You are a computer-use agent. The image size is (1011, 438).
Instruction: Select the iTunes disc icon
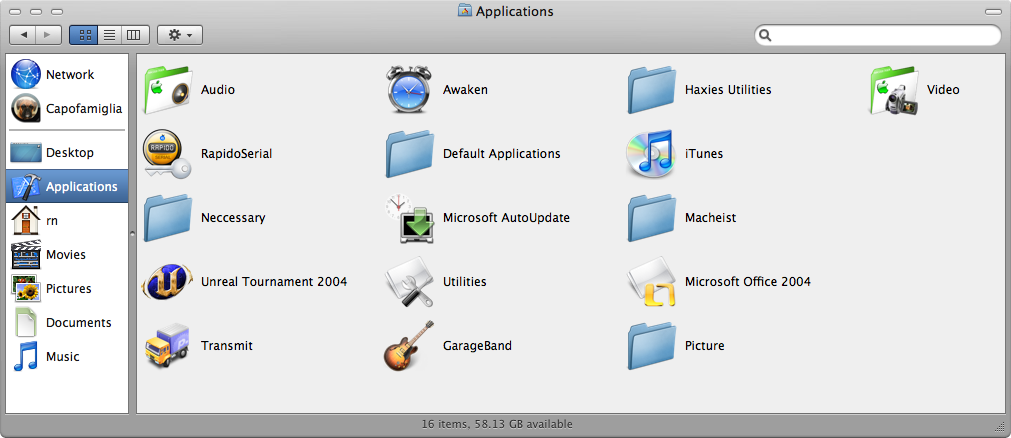click(x=651, y=154)
